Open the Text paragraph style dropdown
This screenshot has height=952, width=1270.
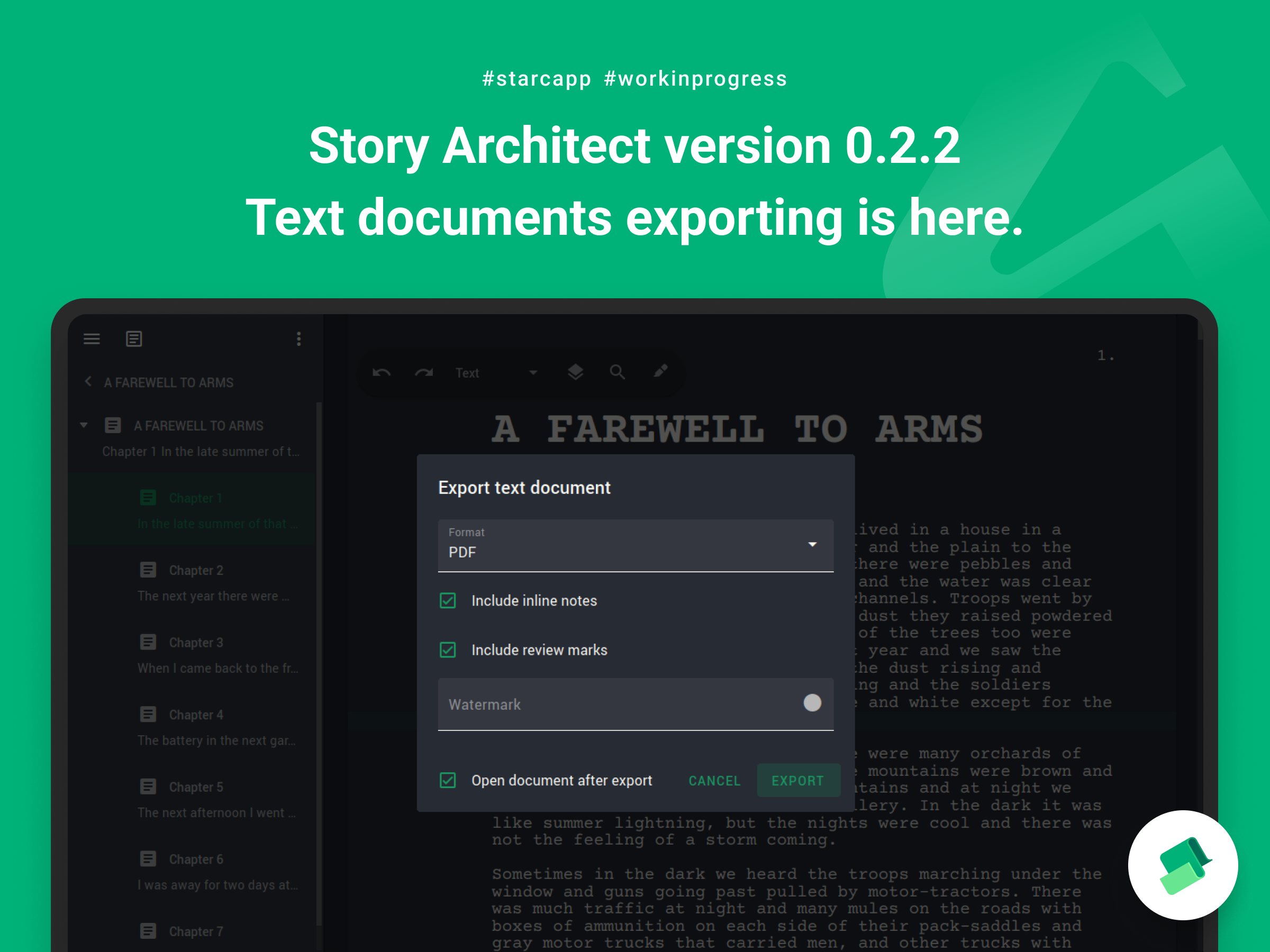(x=497, y=373)
